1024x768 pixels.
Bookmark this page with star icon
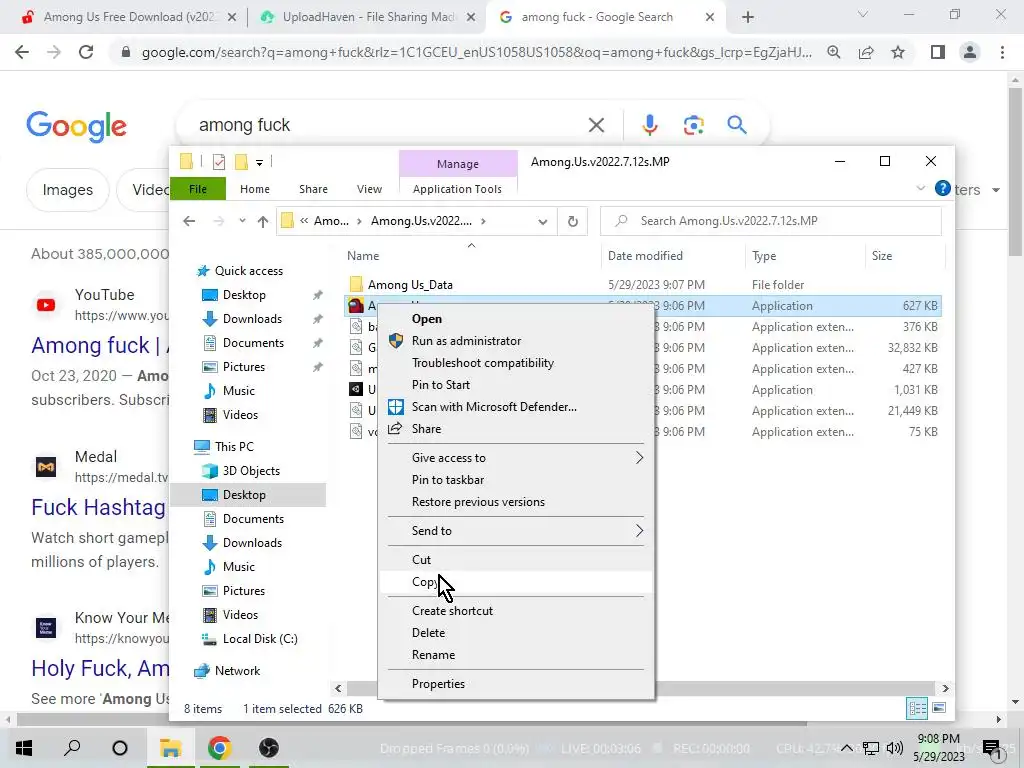[898, 52]
